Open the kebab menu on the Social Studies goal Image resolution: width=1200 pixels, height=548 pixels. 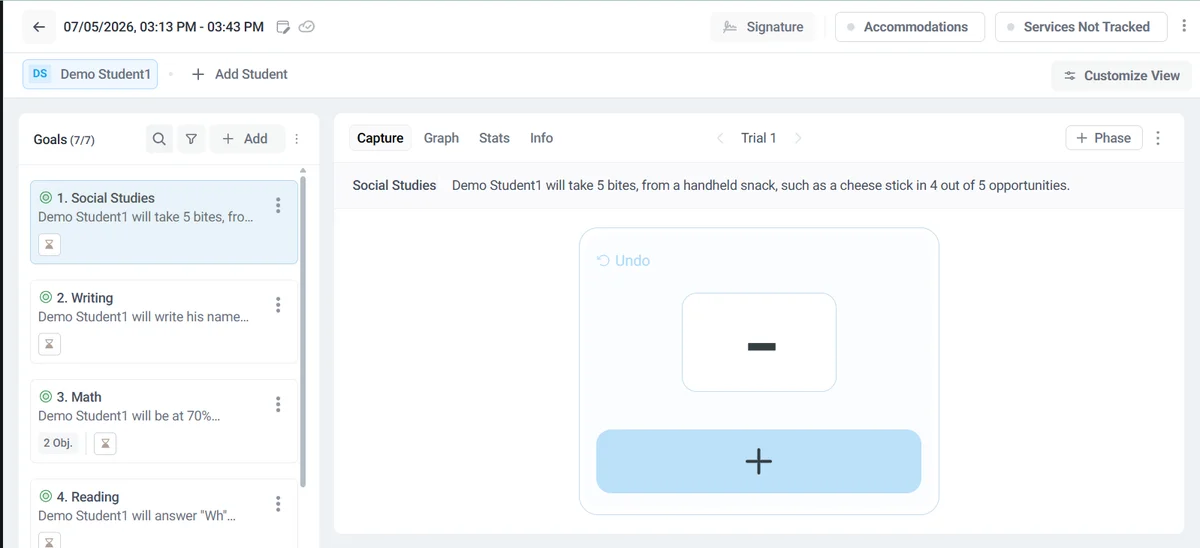click(278, 205)
